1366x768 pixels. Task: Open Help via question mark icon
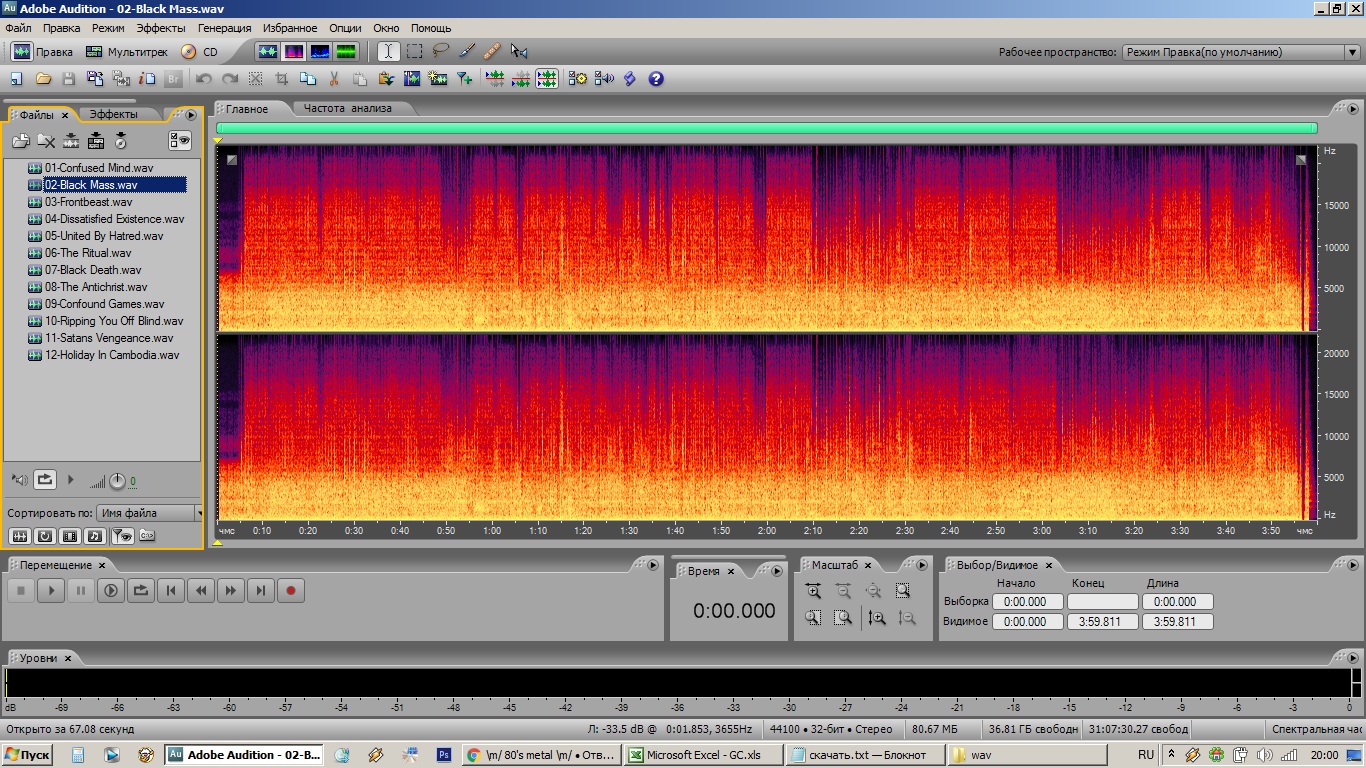tap(656, 78)
